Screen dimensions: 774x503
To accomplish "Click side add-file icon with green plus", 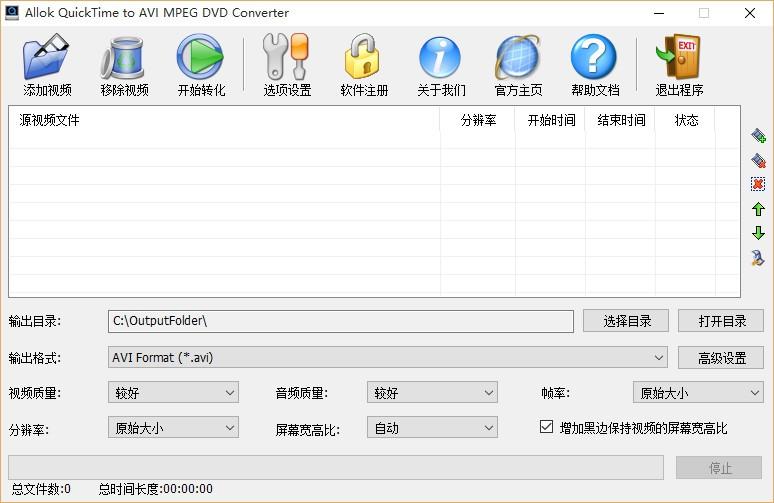I will (758, 136).
